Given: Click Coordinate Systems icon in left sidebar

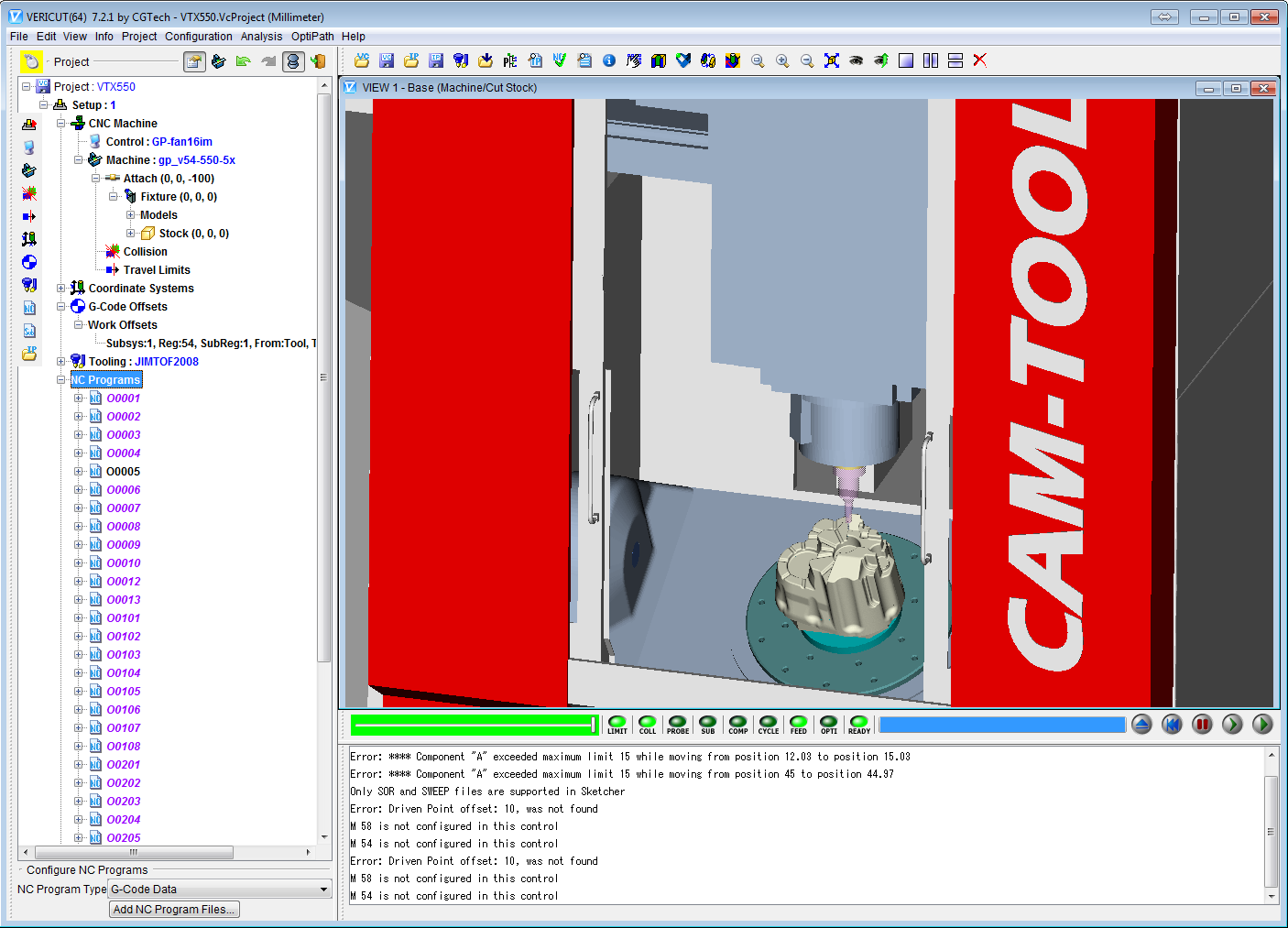Looking at the screenshot, I should (29, 239).
